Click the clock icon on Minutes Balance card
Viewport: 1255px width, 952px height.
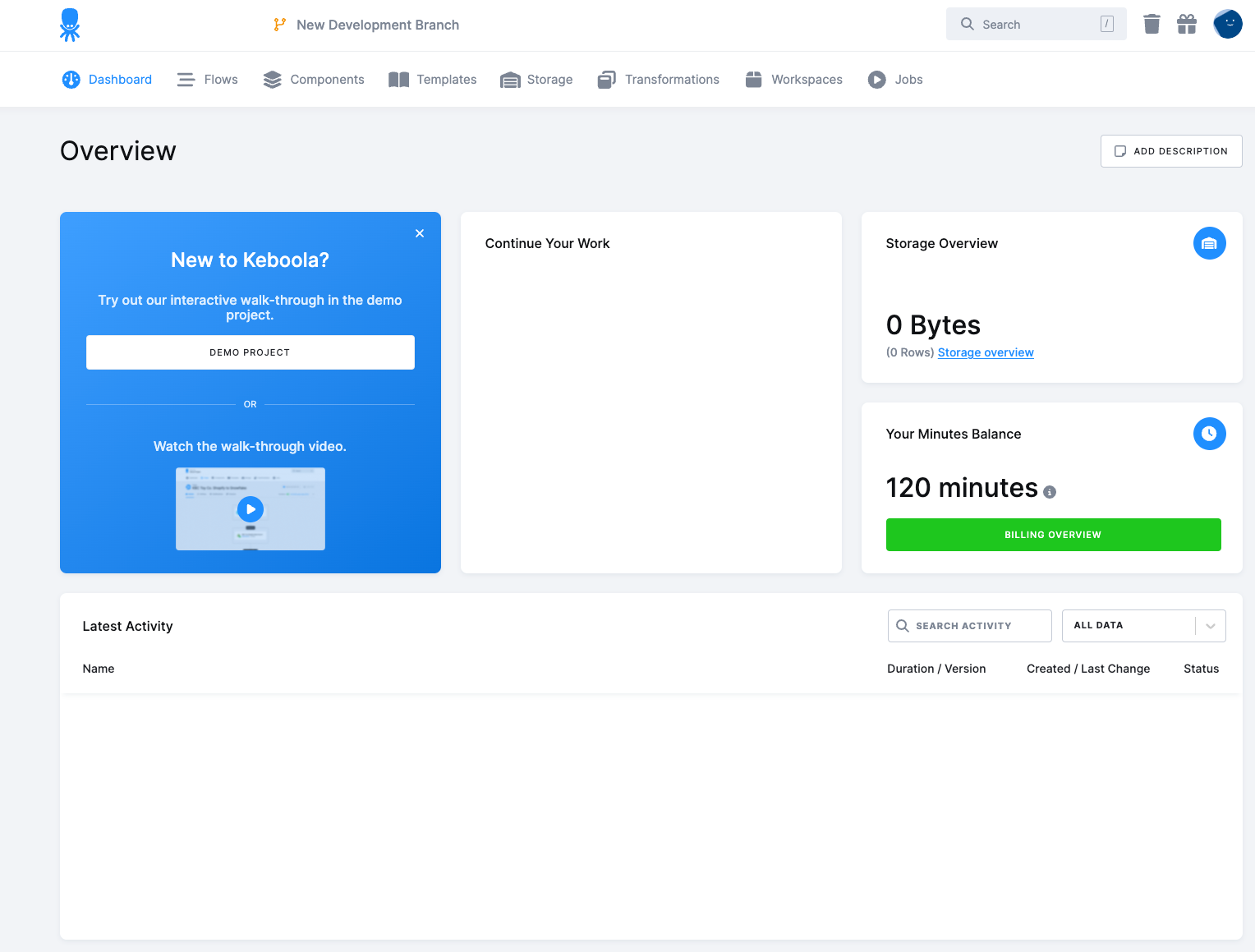tap(1209, 434)
